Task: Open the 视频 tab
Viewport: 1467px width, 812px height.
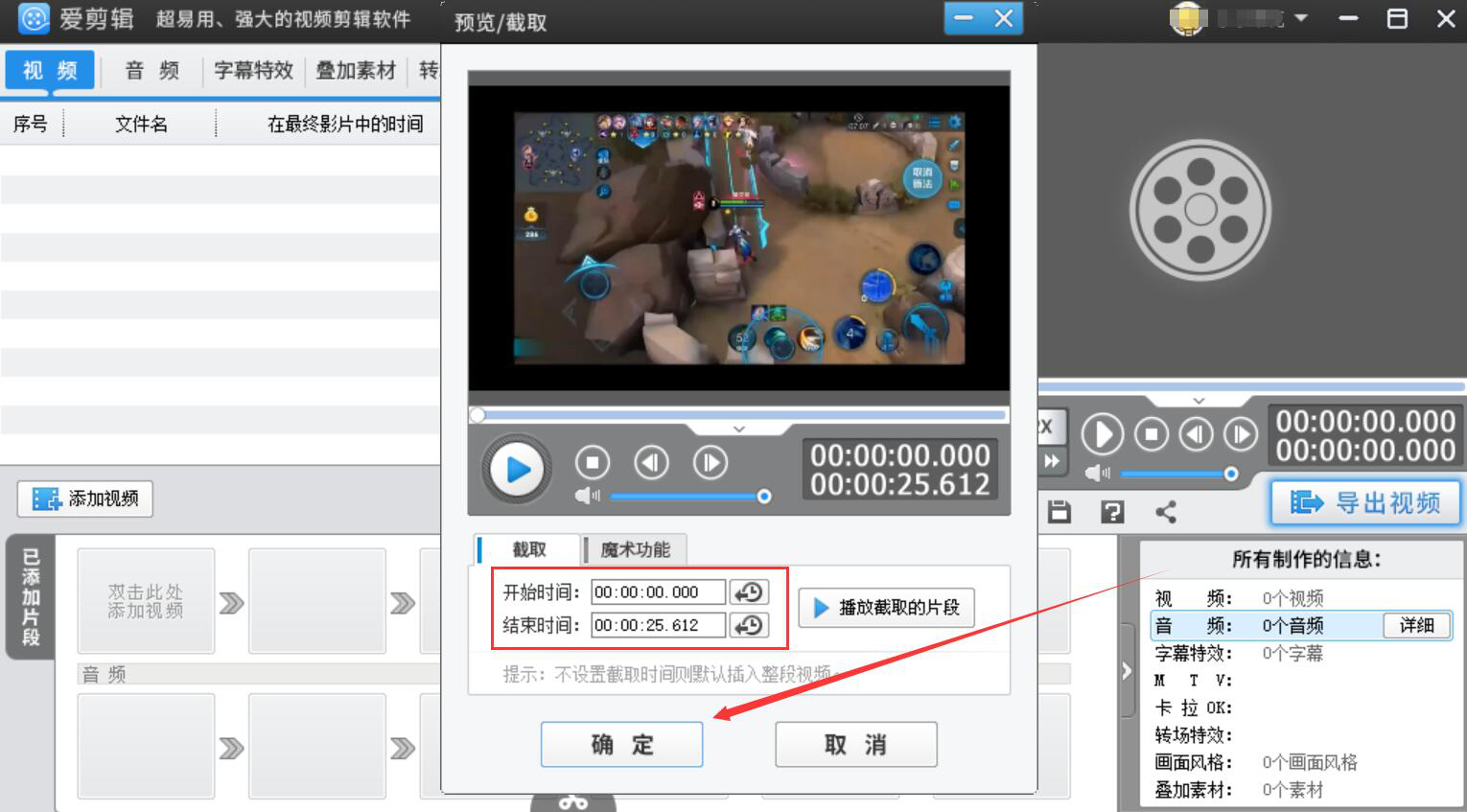Action: [50, 70]
